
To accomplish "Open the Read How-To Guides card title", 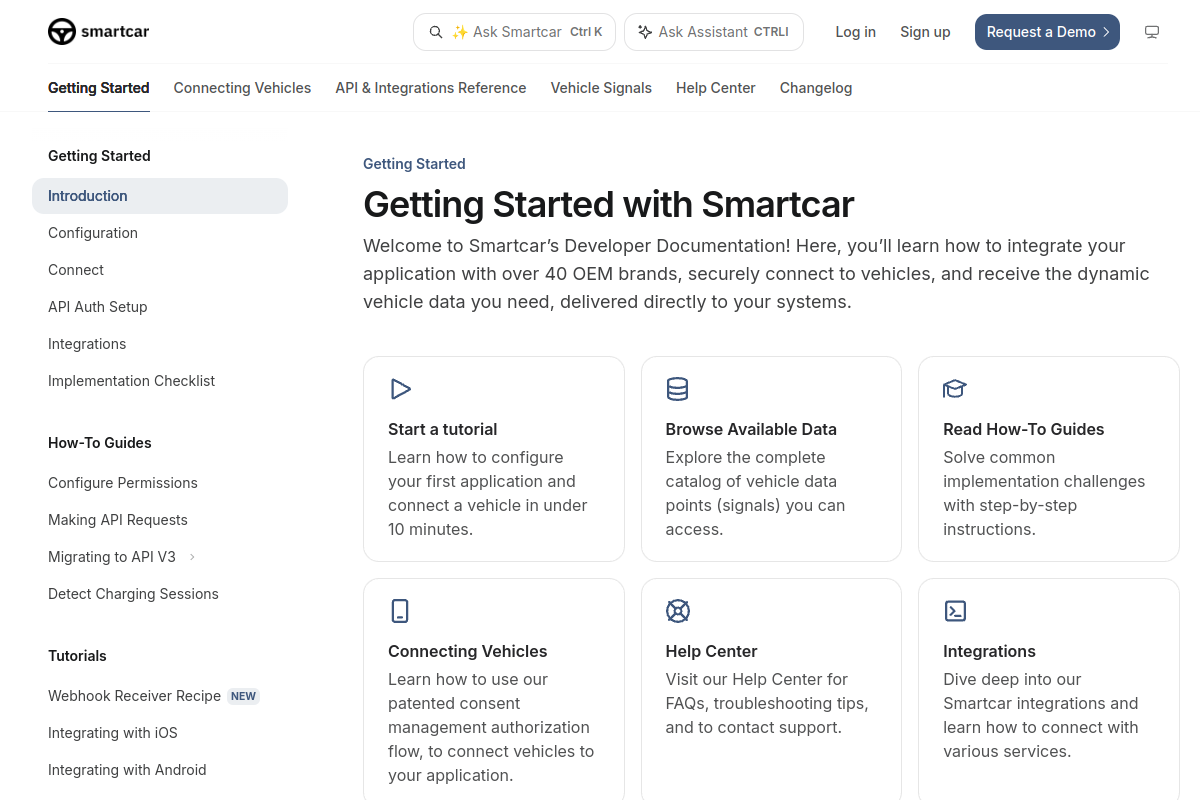I will pyautogui.click(x=1024, y=429).
